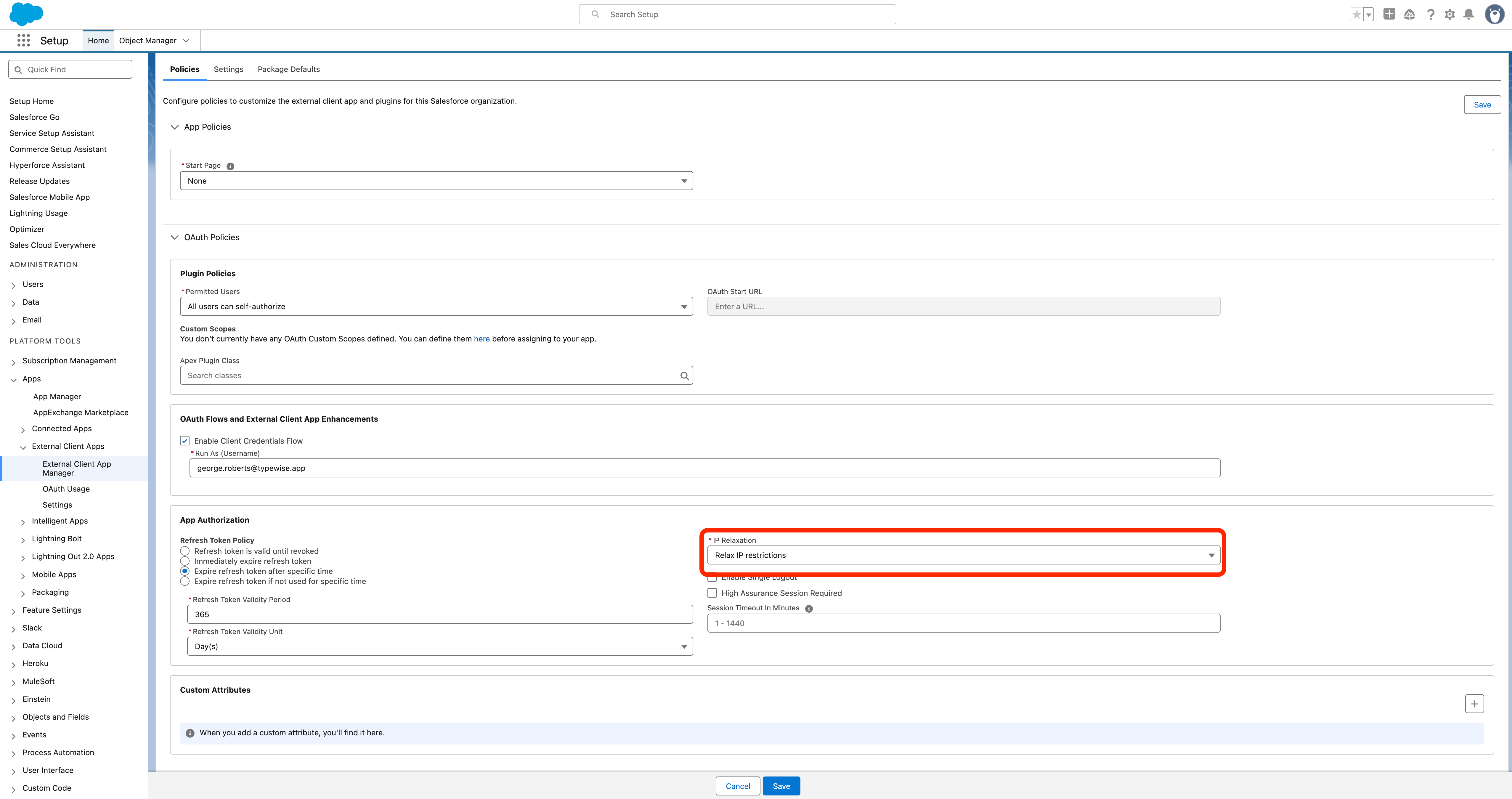Open the Notifications bell
Viewport: 1512px width, 799px height.
pos(1469,14)
